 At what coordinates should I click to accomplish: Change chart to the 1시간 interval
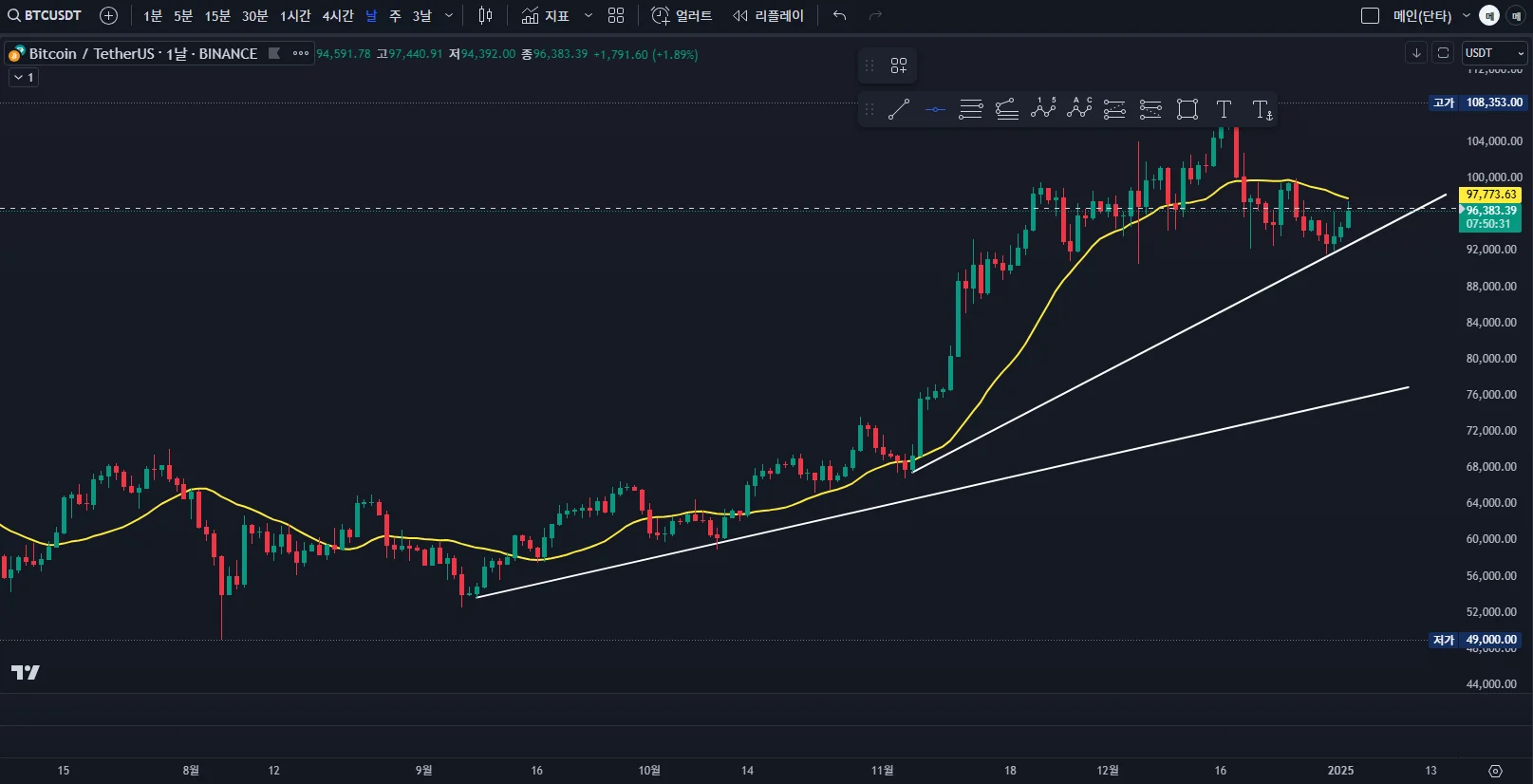(295, 16)
